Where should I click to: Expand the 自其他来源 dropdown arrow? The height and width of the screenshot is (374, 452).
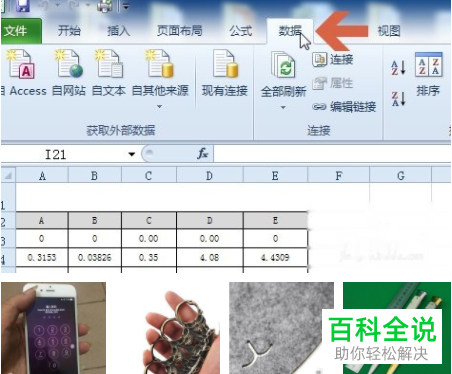159,107
